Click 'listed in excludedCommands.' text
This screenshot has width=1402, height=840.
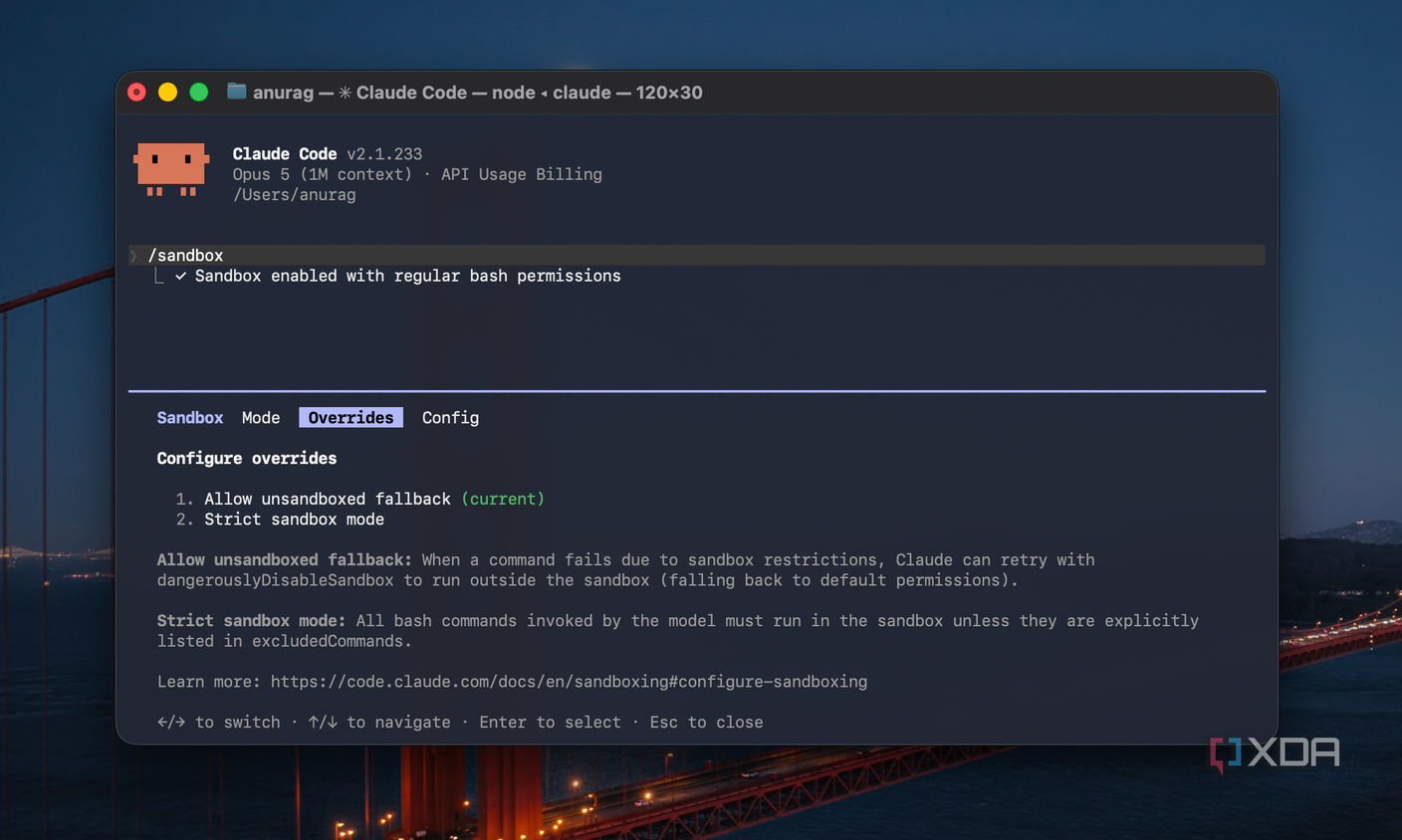(284, 641)
